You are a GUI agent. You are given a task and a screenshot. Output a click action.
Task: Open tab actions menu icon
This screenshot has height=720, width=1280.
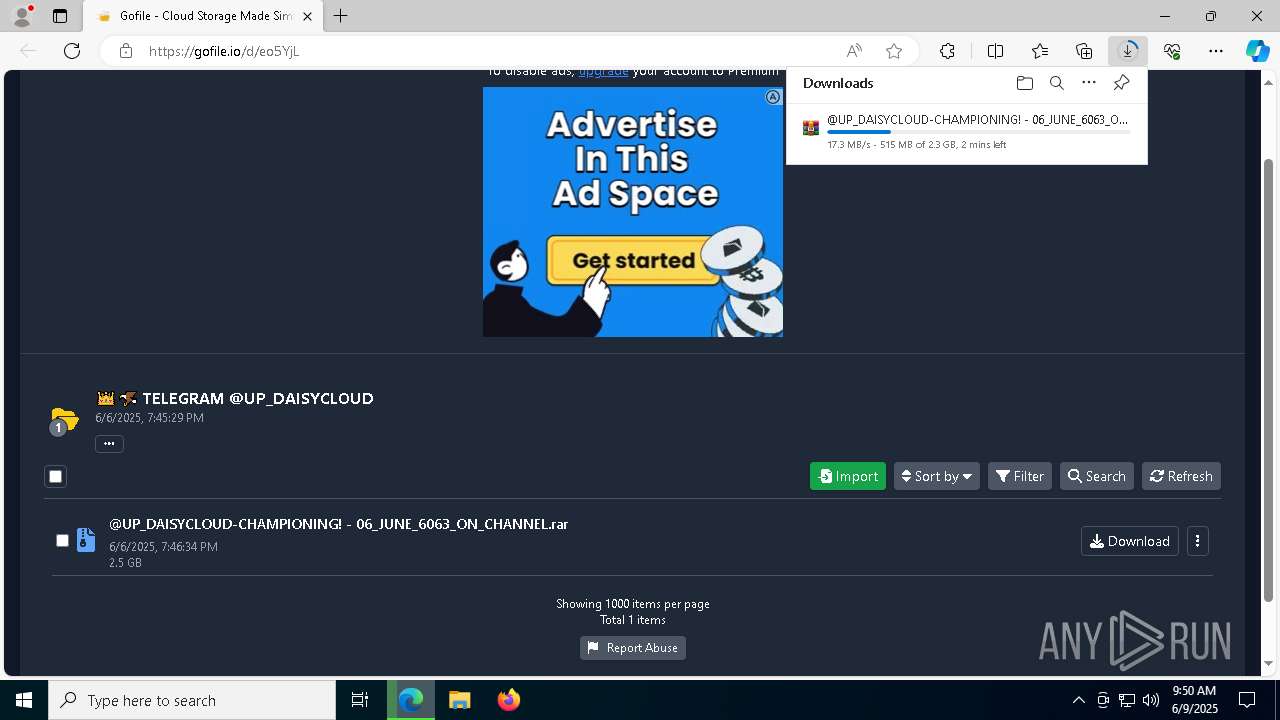coord(60,16)
